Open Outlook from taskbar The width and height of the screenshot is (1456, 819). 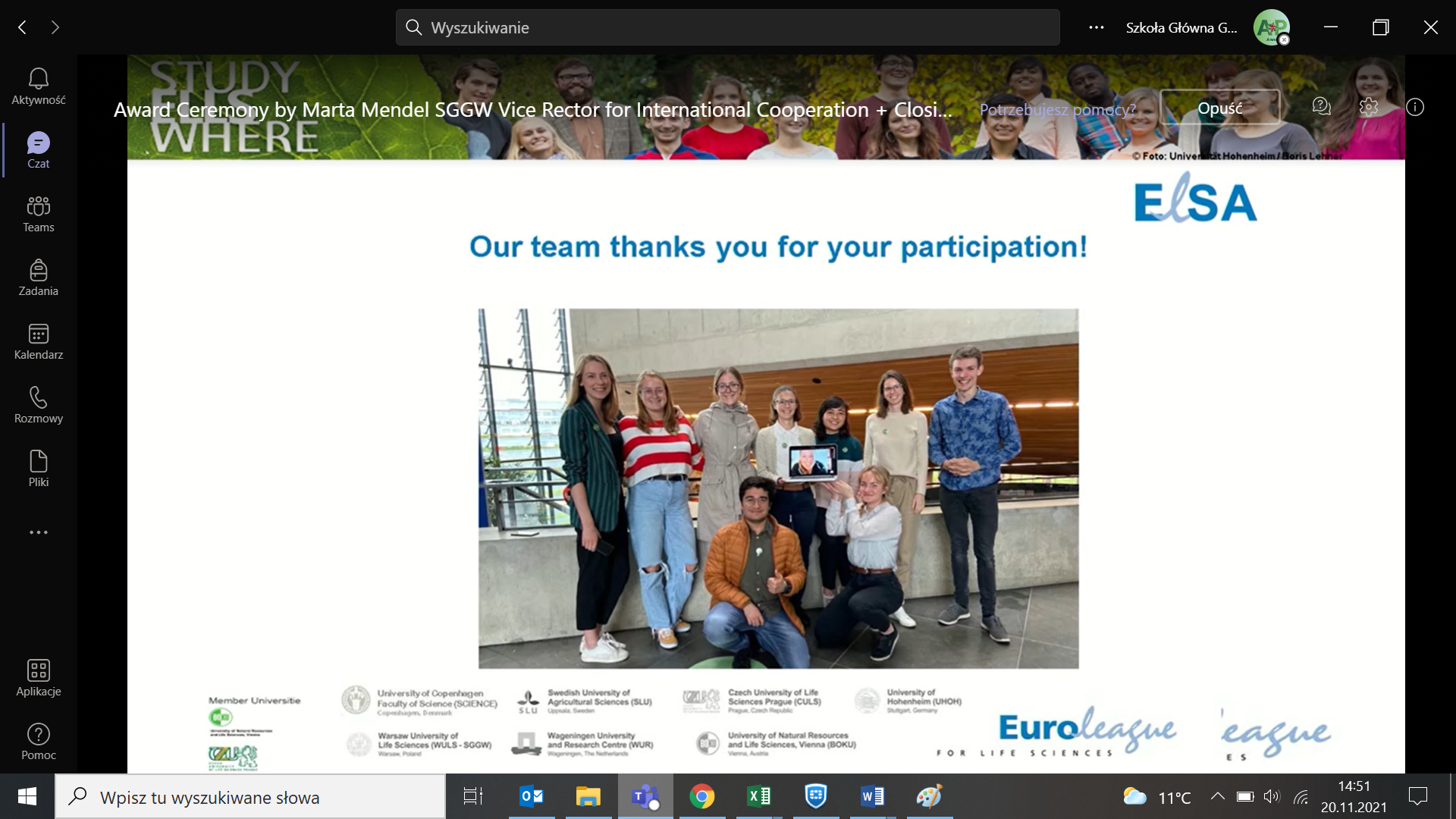[x=532, y=796]
